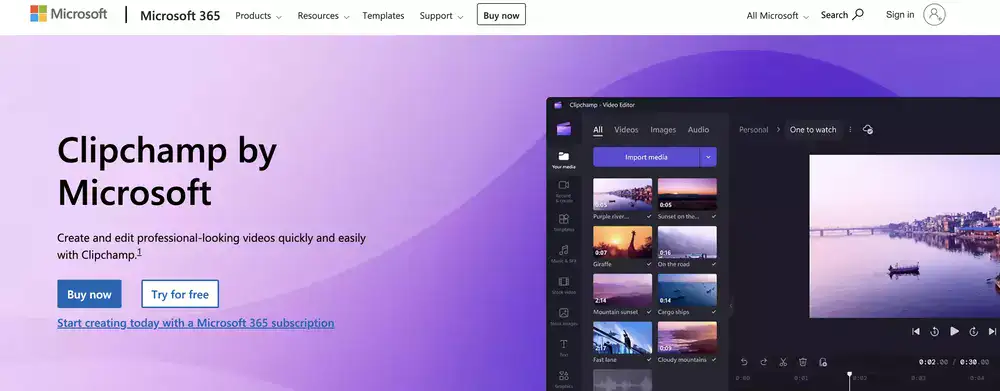1000x391 pixels.
Task: Open Start creating today with Microsoft 365 link
Action: click(196, 323)
